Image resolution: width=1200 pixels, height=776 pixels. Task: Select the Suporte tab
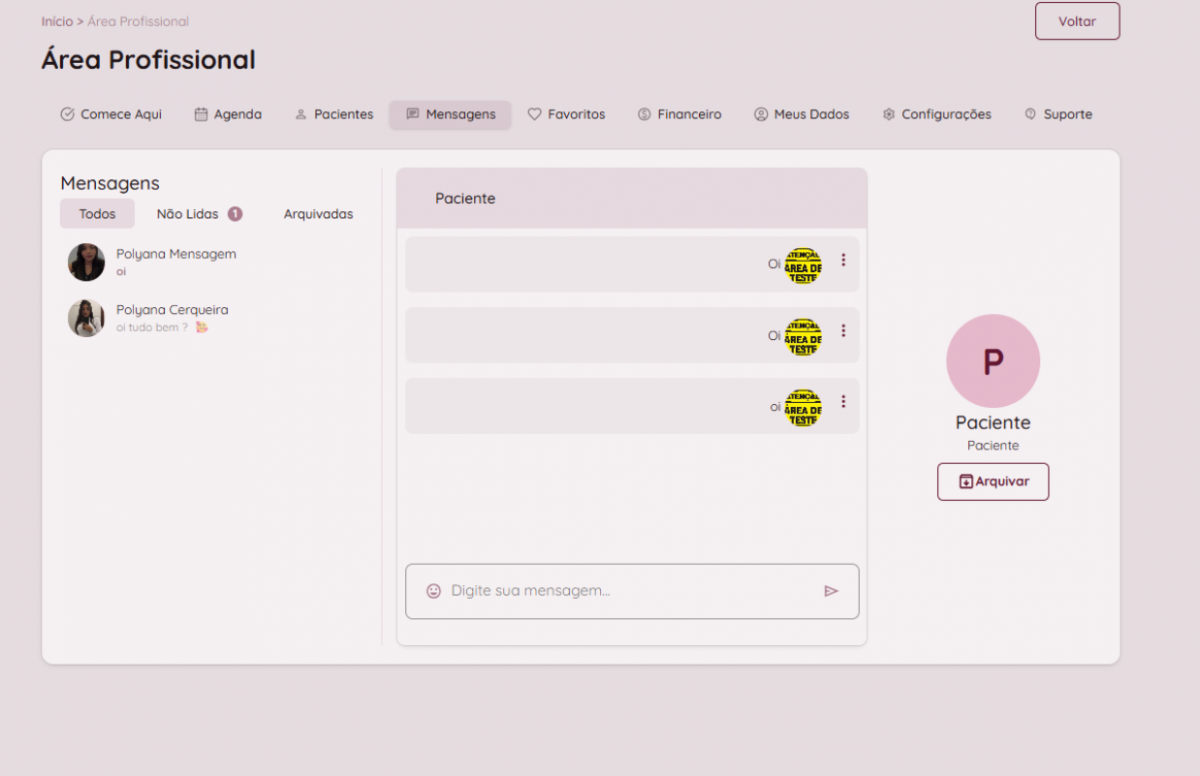(1058, 115)
